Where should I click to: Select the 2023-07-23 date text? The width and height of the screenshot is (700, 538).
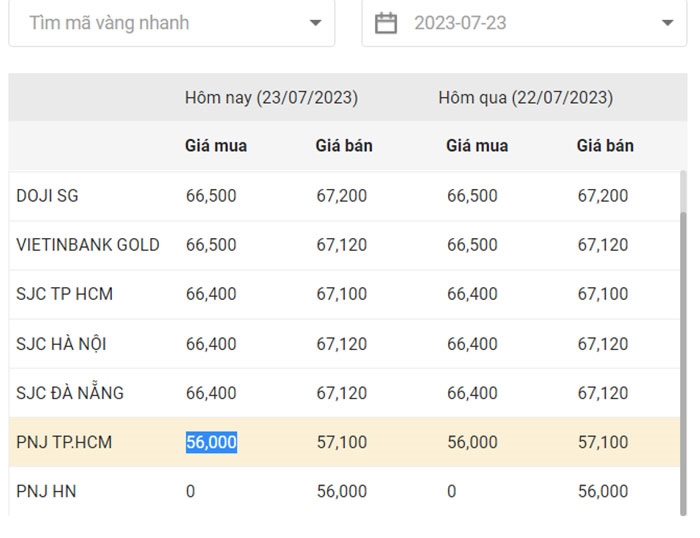pyautogui.click(x=460, y=23)
